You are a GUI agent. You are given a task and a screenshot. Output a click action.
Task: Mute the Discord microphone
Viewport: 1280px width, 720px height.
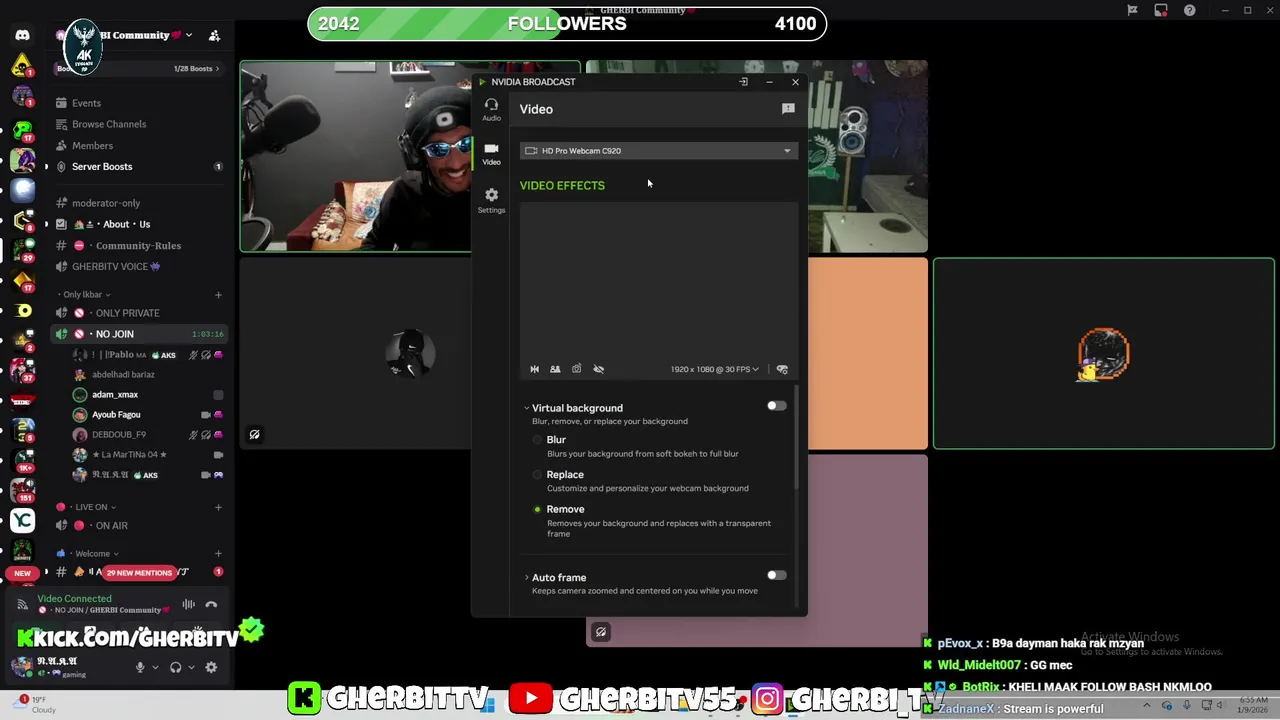tap(140, 667)
